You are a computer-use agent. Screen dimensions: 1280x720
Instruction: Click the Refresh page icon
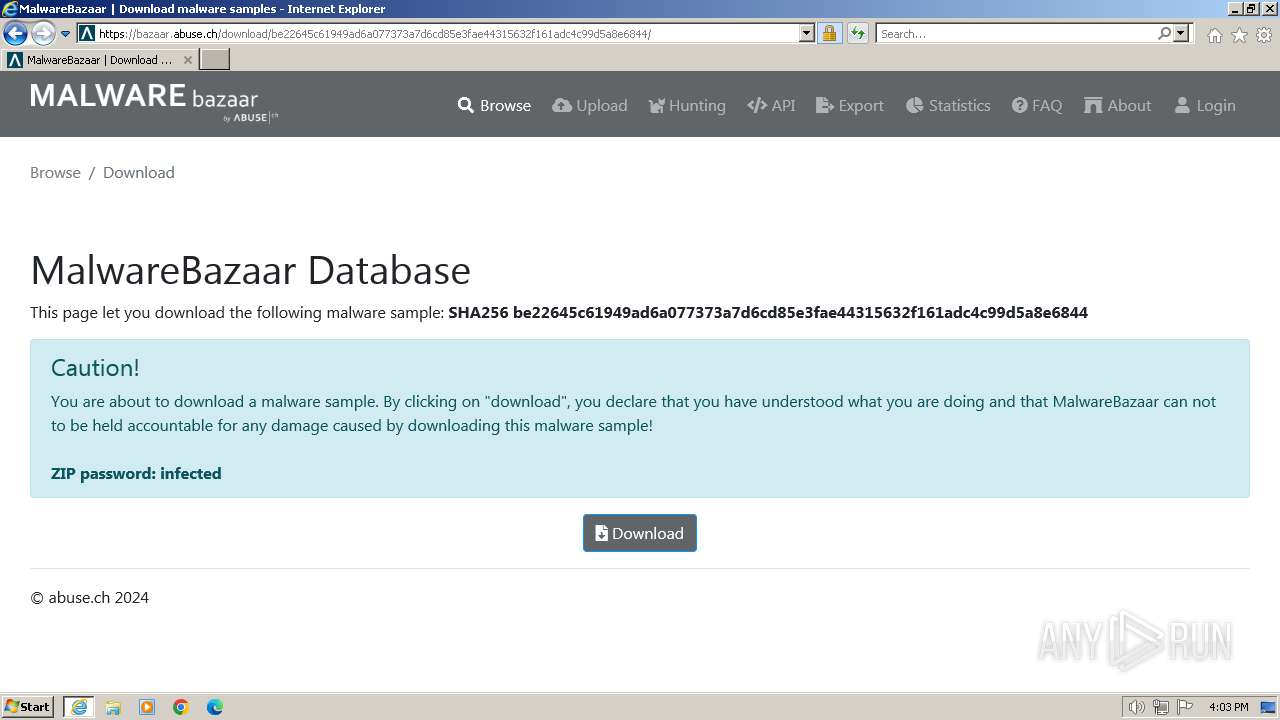click(x=858, y=34)
